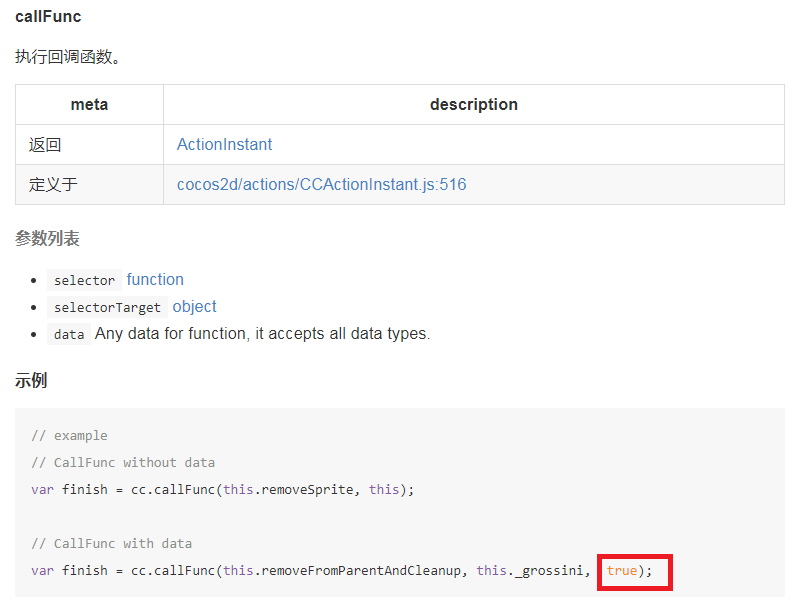
Task: Click the meta column header
Action: 89,105
